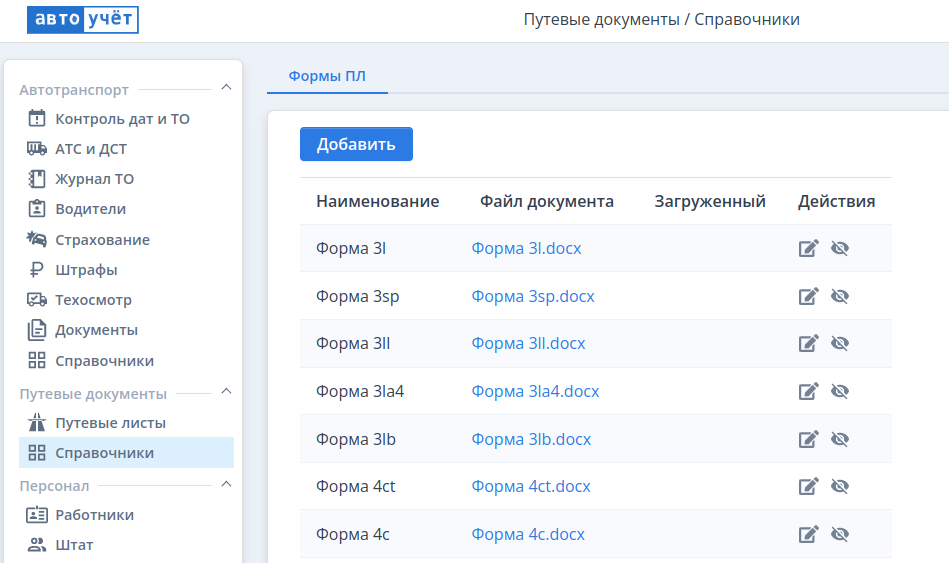Screen dimensions: 949x563
Task: Open Журнал ТО menu item
Action: 94,179
